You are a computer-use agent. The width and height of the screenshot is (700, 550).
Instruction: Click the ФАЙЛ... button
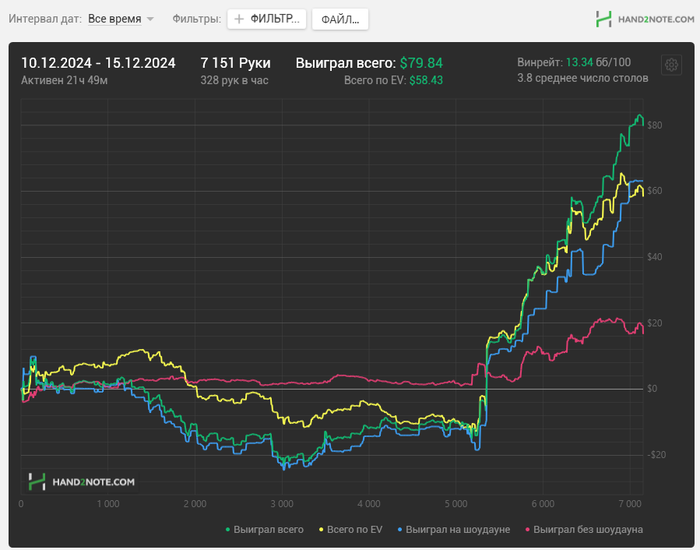340,19
